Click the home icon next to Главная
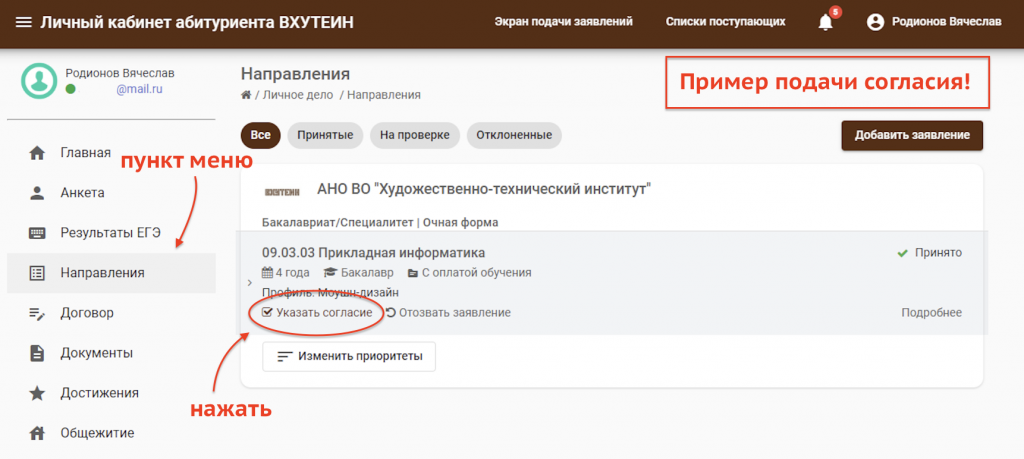The height and width of the screenshot is (459, 1024). point(38,153)
